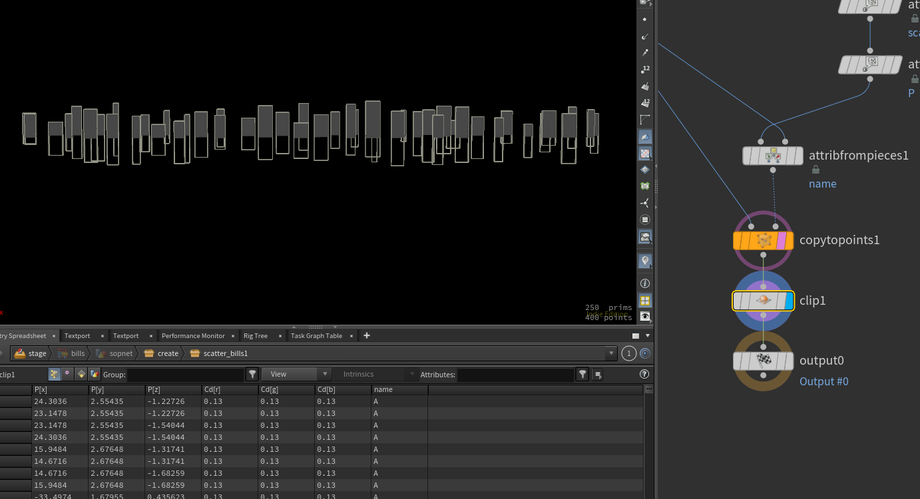This screenshot has height=499, width=920.
Task: Open the Intrinsics dropdown
Action: coord(375,374)
